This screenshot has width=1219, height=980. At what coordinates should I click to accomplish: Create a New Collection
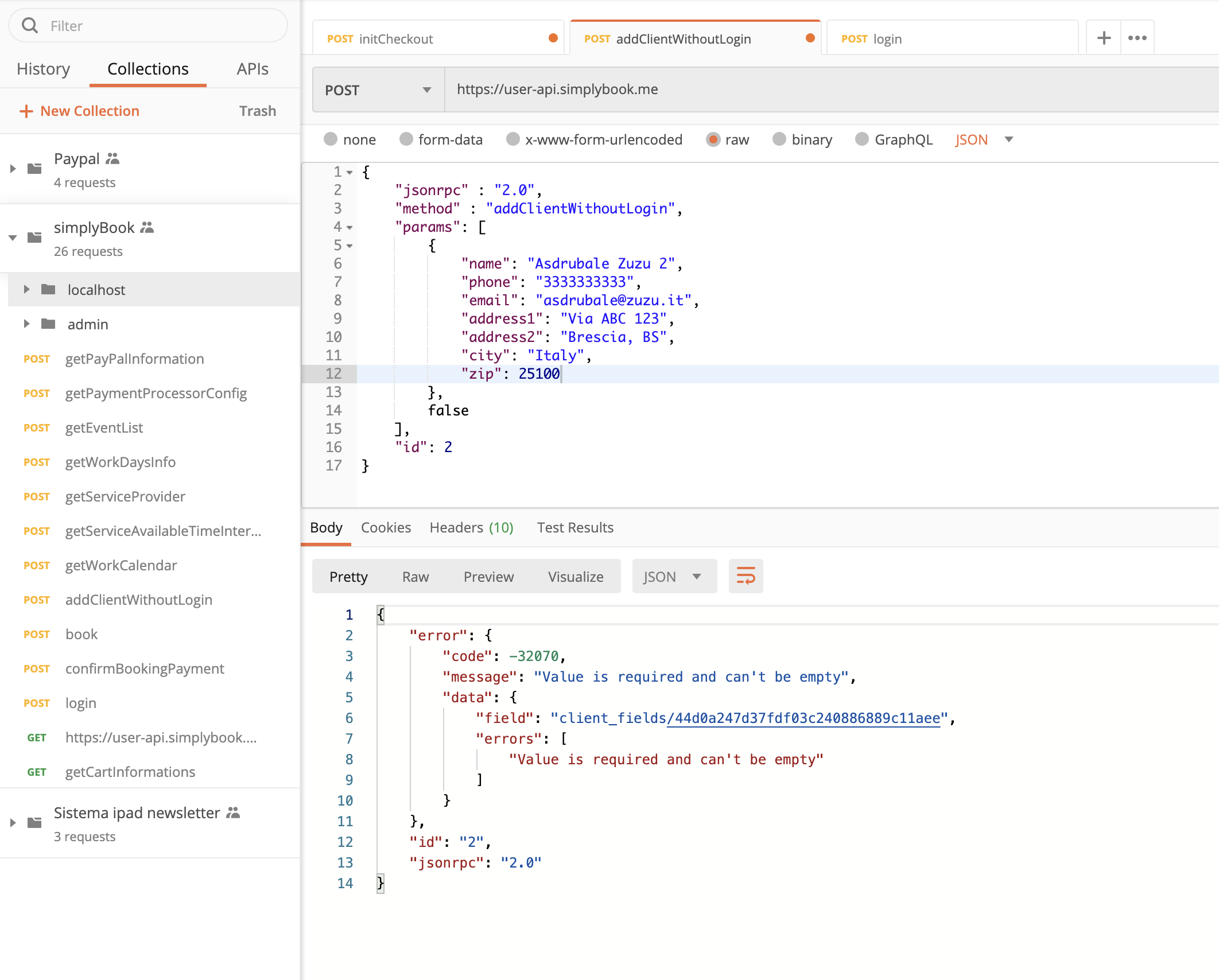click(x=80, y=111)
